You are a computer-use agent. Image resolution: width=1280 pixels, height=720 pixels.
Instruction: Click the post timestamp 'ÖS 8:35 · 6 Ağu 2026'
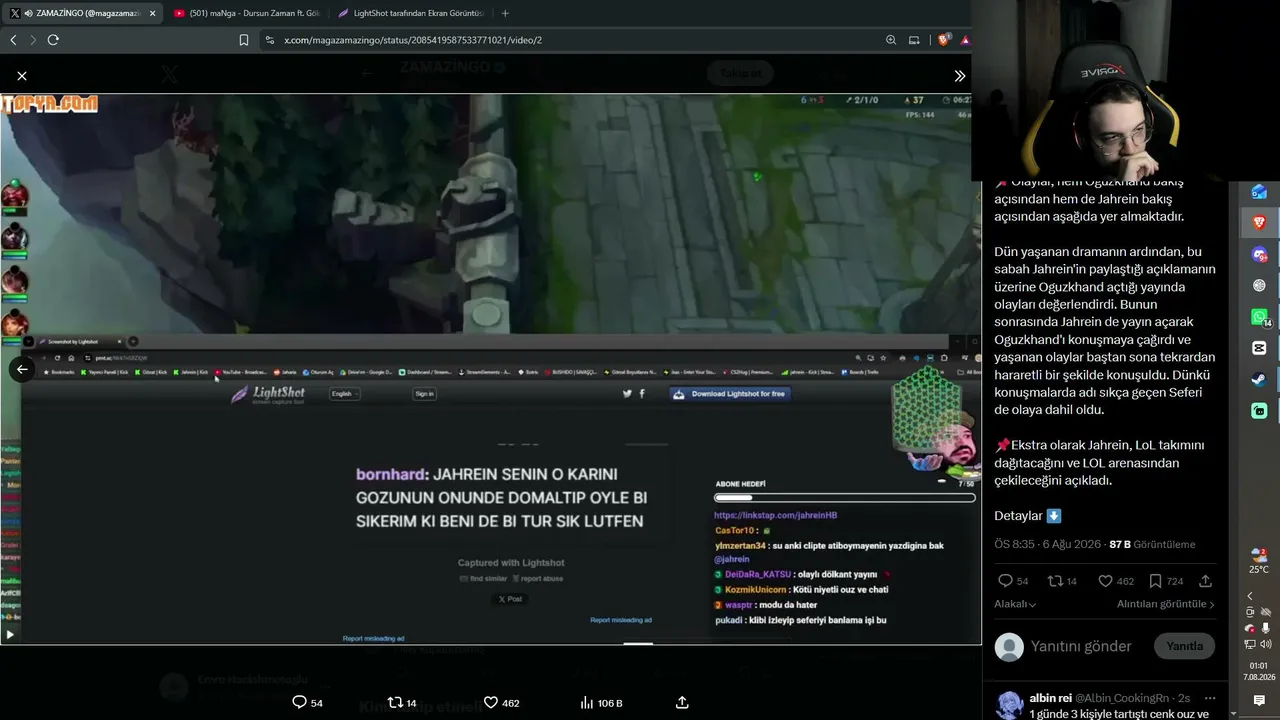click(1048, 545)
